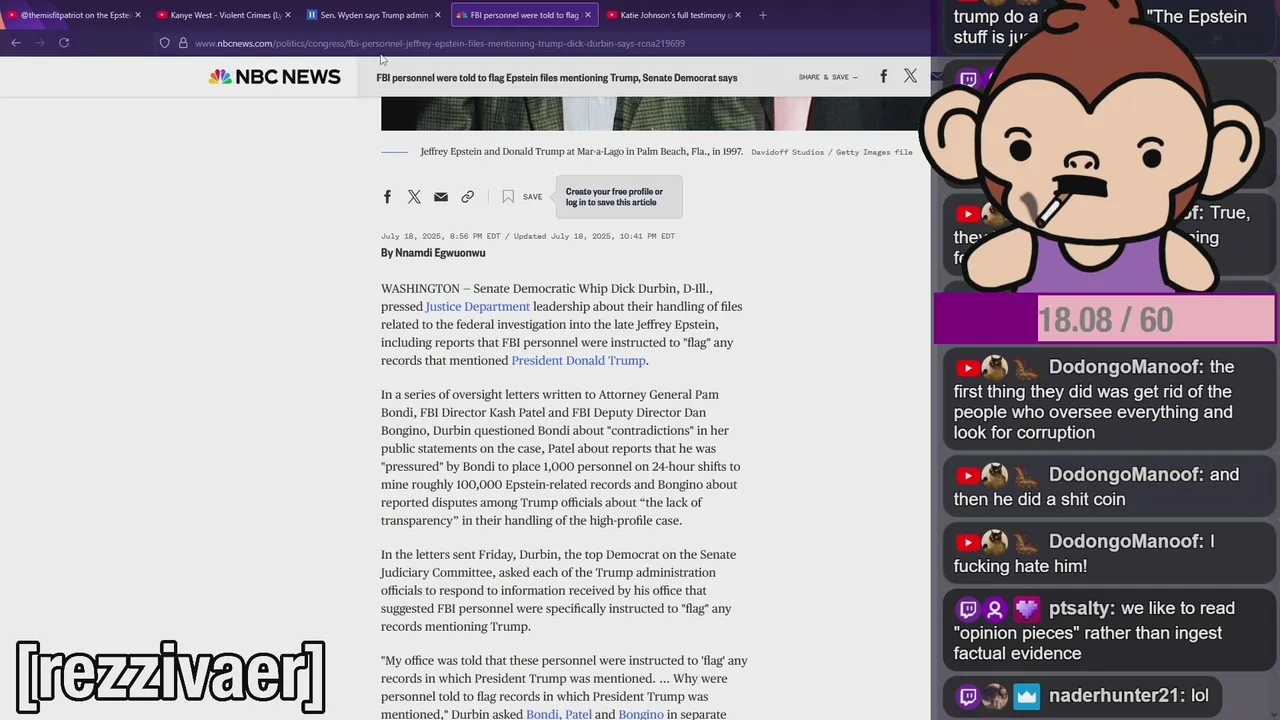Click the 18.08 / 60 progress bar
Viewport: 1280px width, 720px height.
[1105, 319]
